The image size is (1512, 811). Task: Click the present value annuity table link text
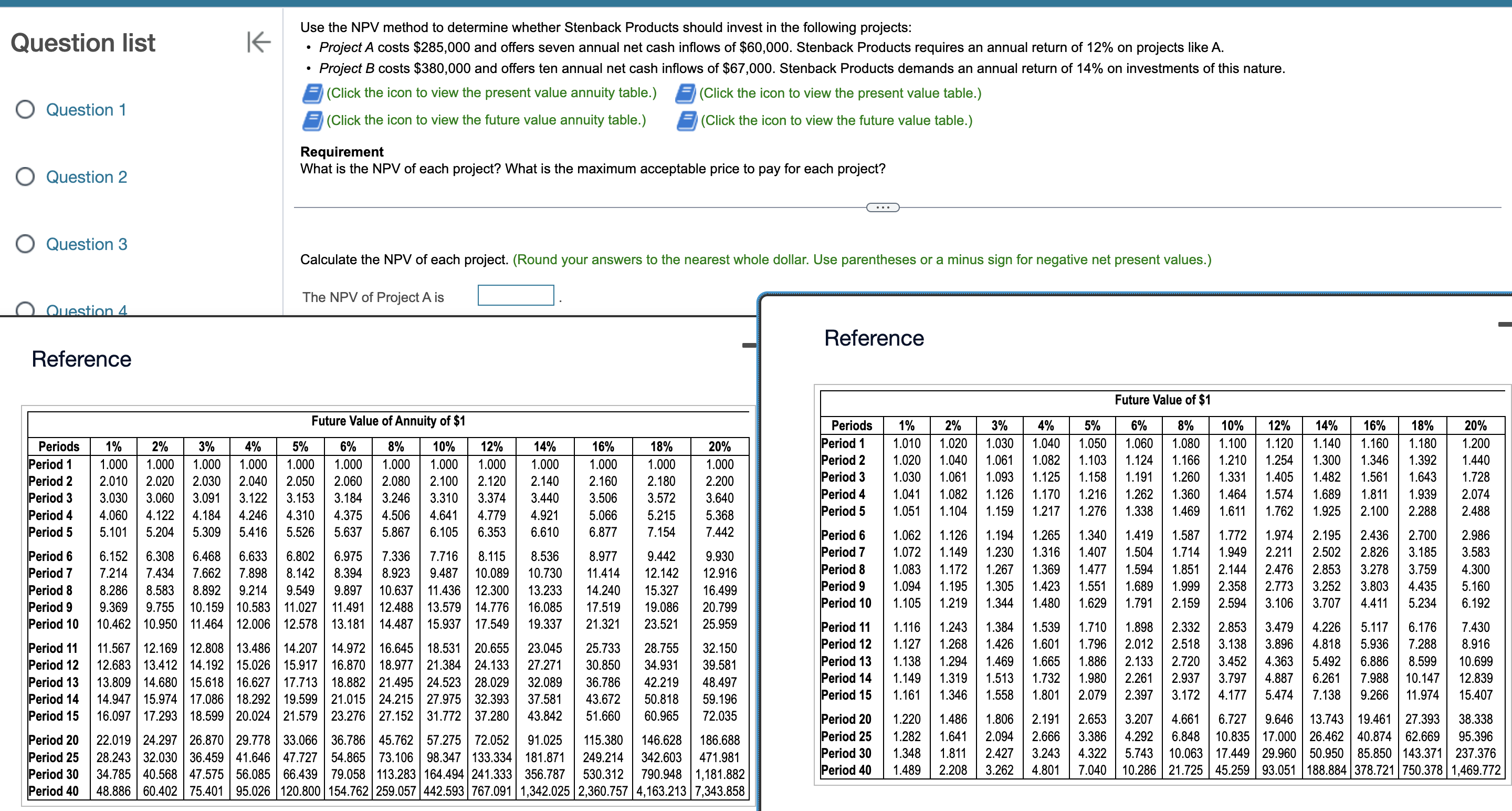point(491,93)
